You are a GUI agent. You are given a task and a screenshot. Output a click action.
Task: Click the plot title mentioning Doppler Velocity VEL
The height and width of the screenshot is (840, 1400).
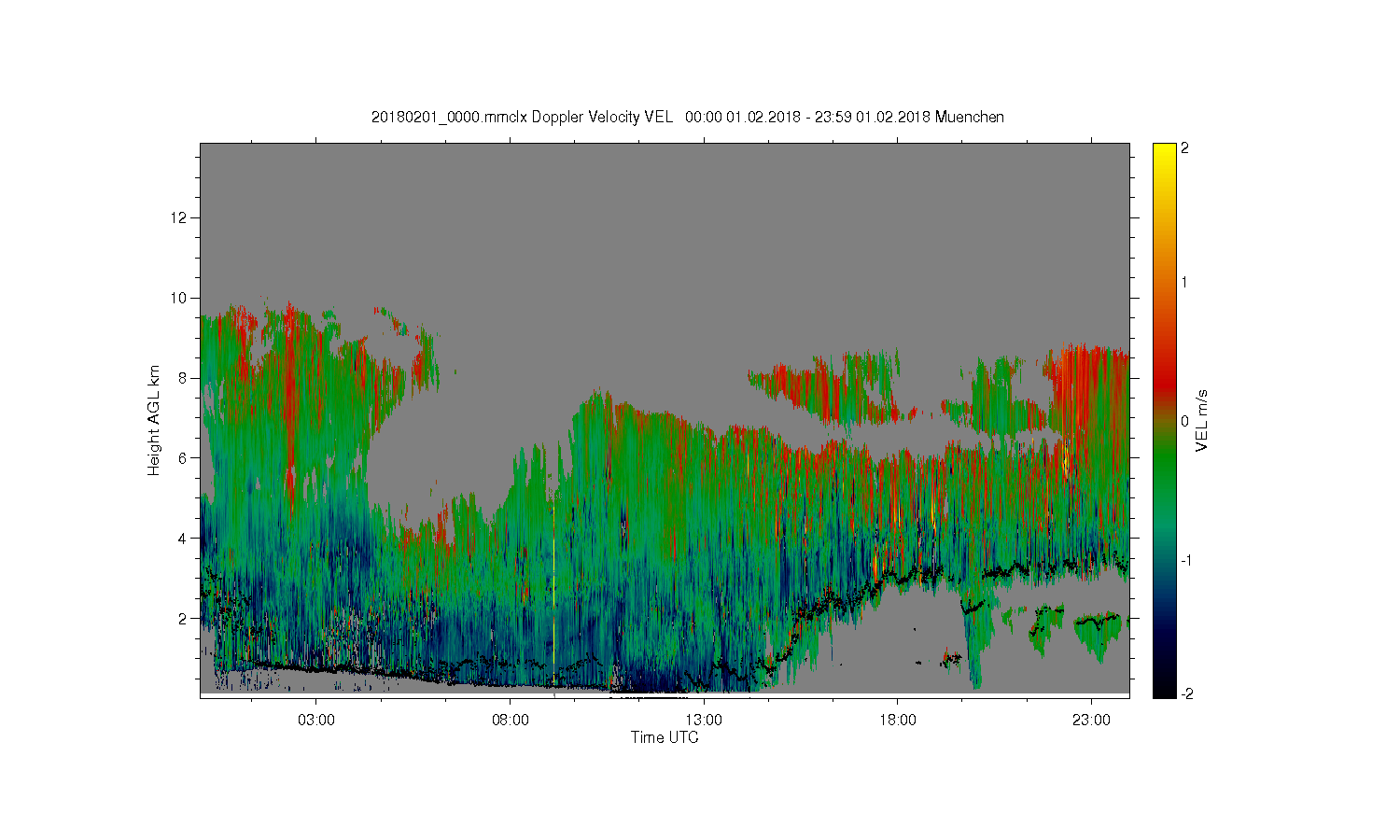click(x=688, y=117)
